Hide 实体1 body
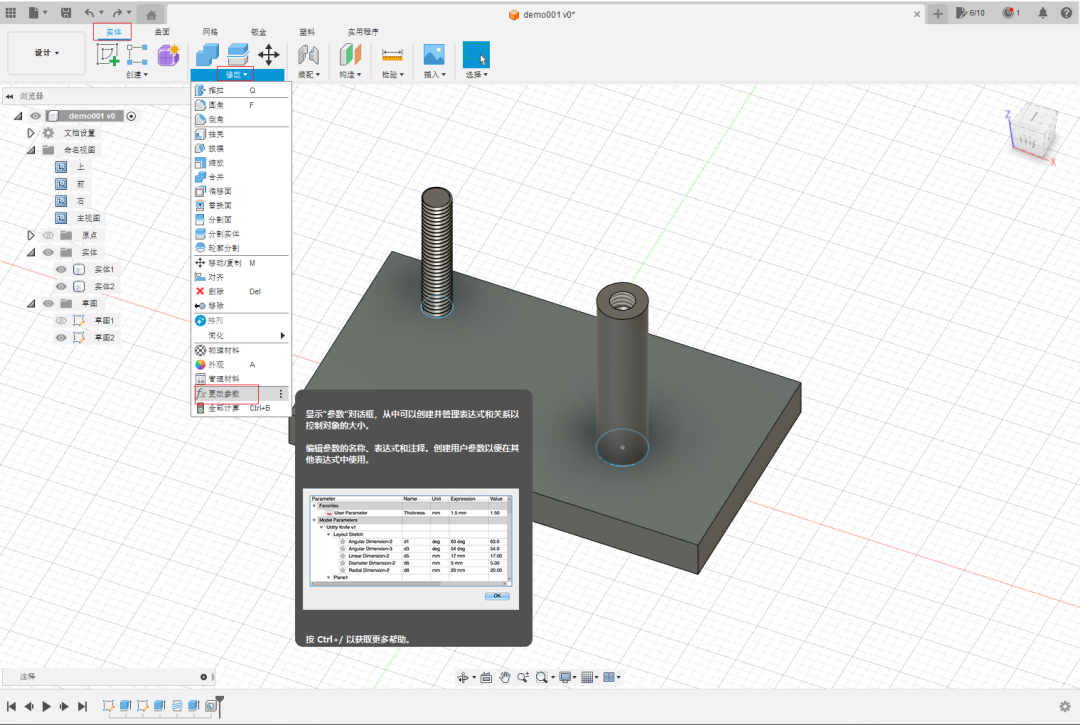This screenshot has width=1080, height=725. point(61,269)
